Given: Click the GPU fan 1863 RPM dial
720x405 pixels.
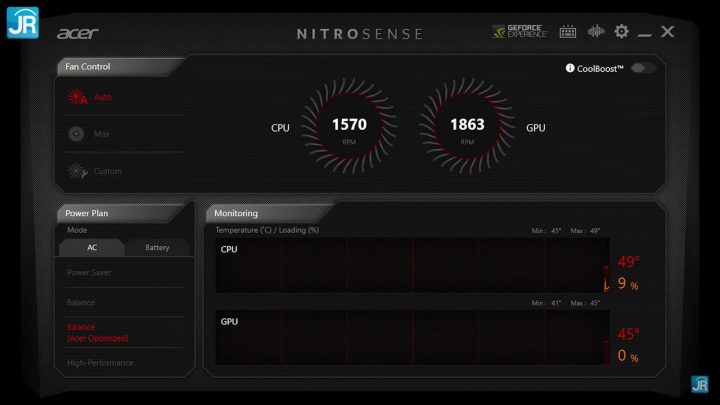Looking at the screenshot, I should click(467, 126).
